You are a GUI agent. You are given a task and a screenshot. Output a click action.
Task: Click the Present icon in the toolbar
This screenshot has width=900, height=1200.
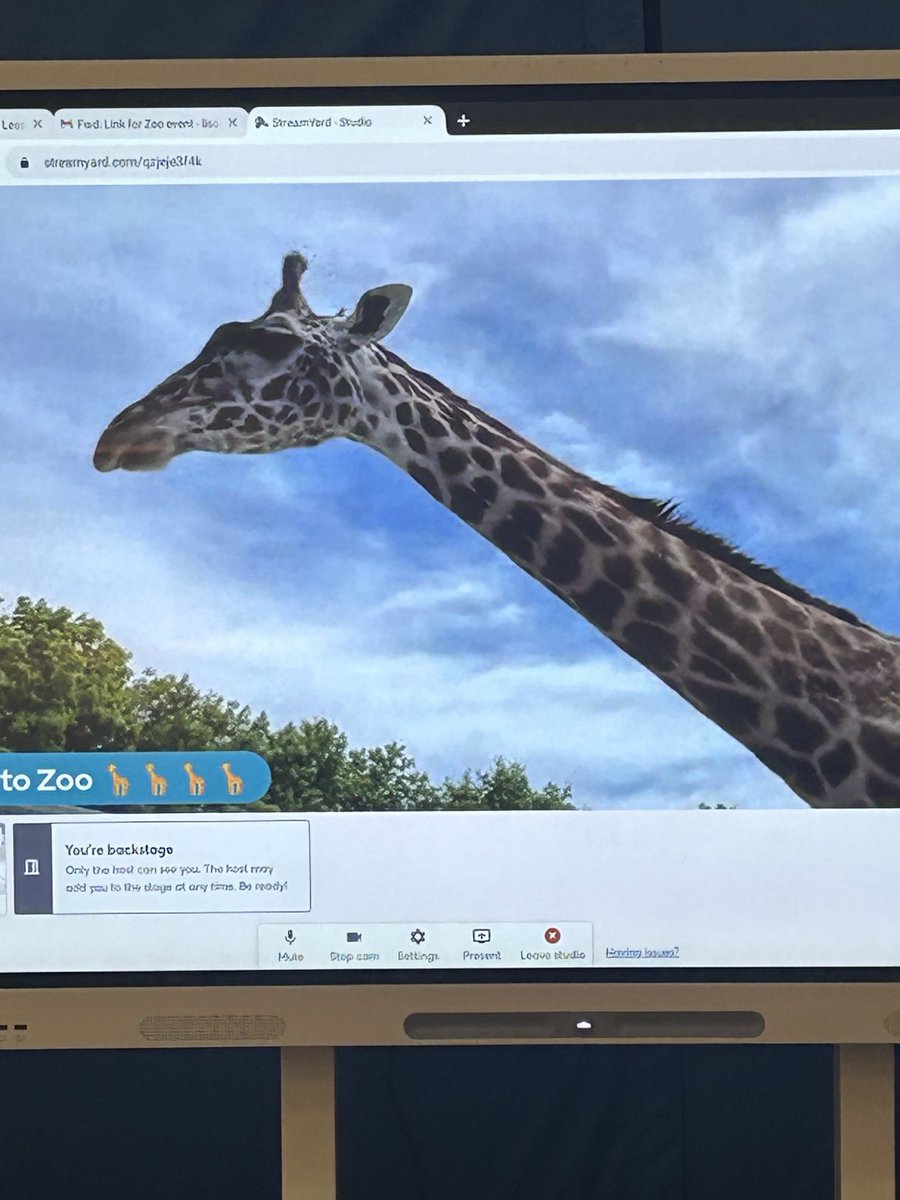tap(481, 936)
